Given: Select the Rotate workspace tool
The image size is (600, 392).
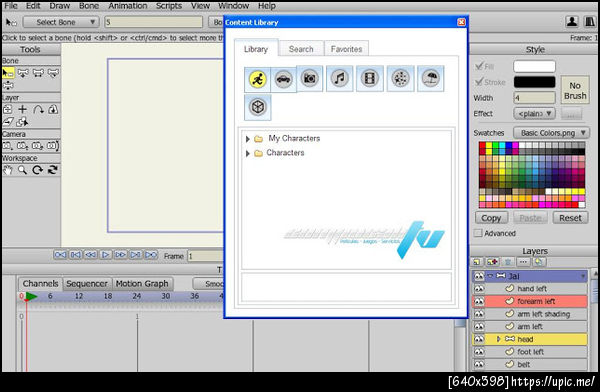Looking at the screenshot, I should [38, 170].
